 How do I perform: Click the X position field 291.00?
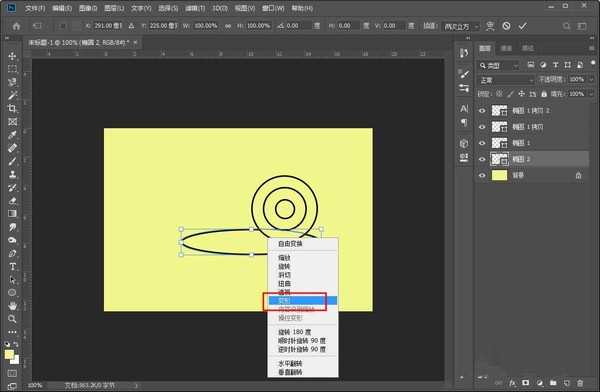(x=108, y=26)
